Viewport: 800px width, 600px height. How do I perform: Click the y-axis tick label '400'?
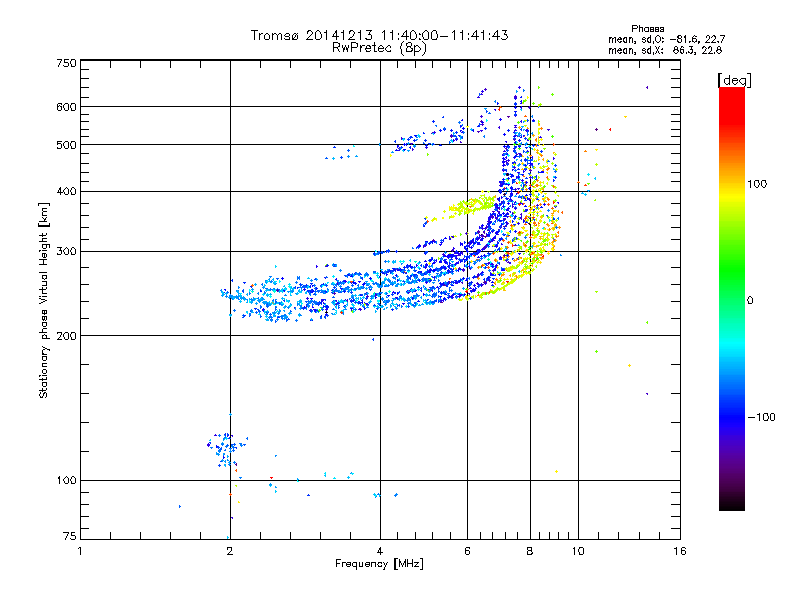pos(66,192)
